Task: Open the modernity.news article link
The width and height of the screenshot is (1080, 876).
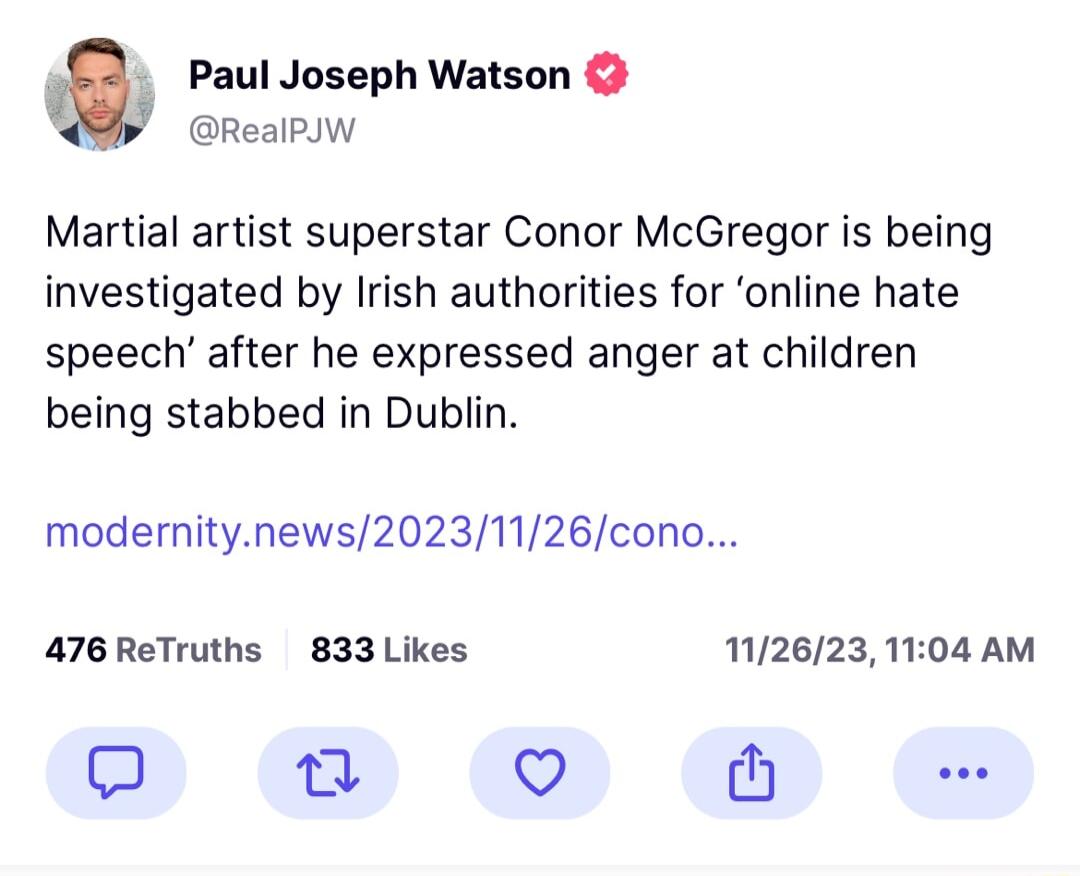Action: tap(390, 535)
